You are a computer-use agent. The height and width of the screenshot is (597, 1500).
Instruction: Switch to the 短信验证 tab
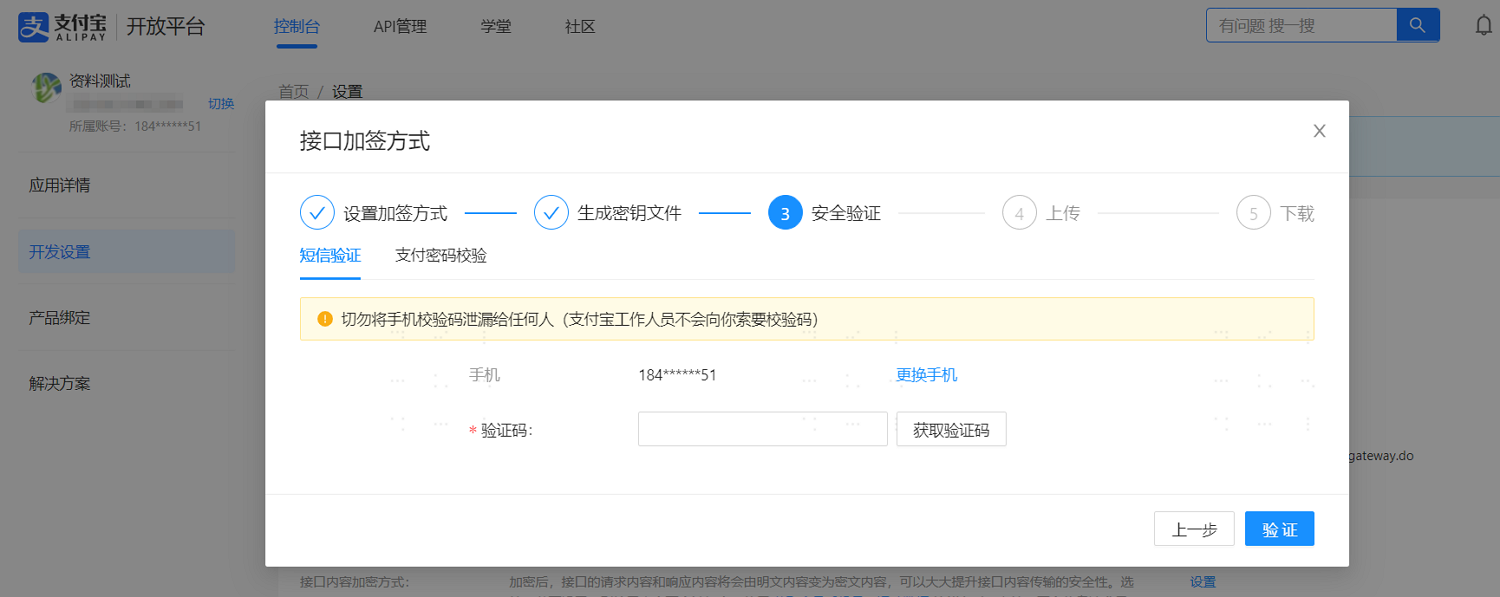(x=330, y=255)
